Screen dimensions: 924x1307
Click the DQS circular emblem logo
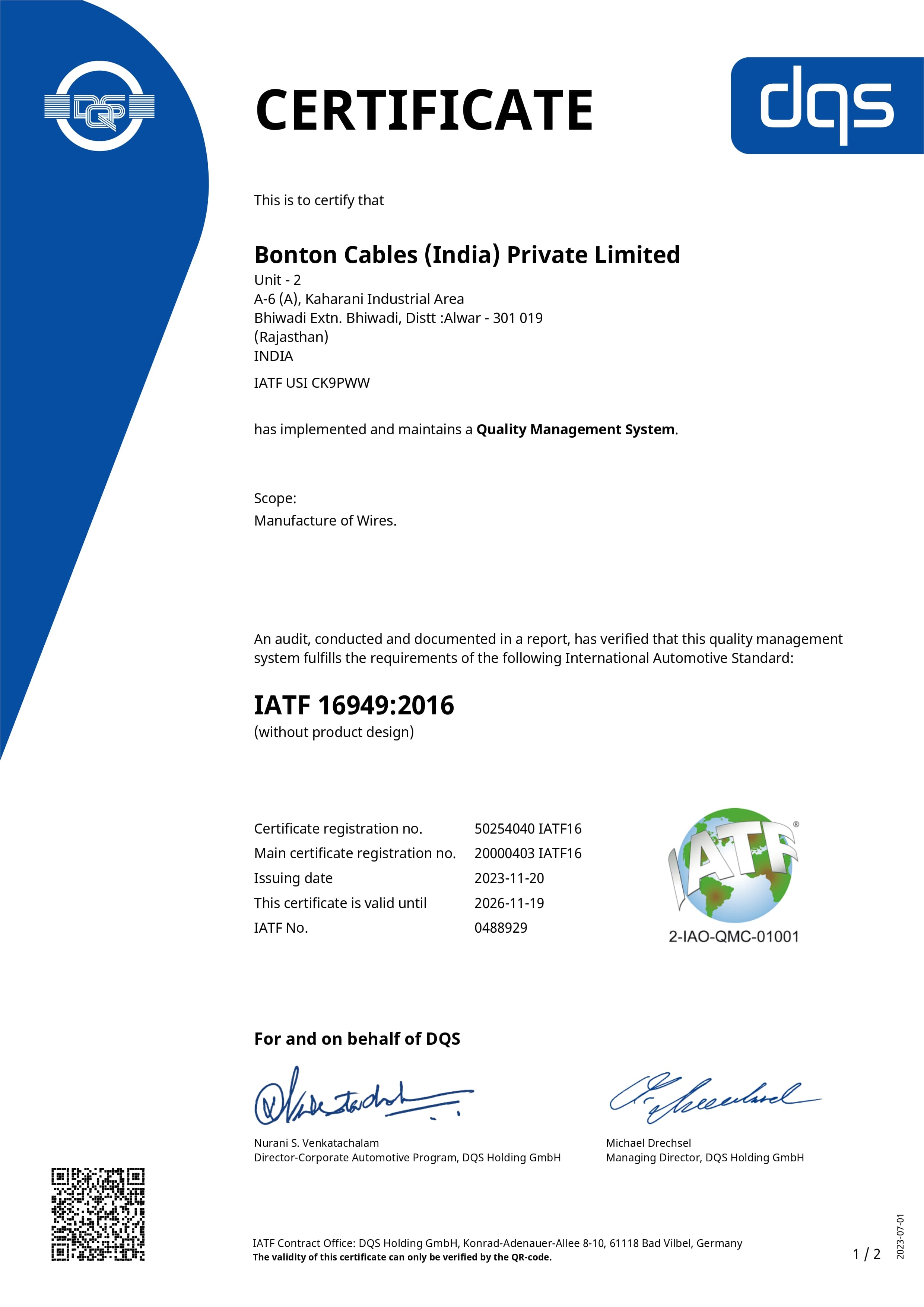[100, 106]
